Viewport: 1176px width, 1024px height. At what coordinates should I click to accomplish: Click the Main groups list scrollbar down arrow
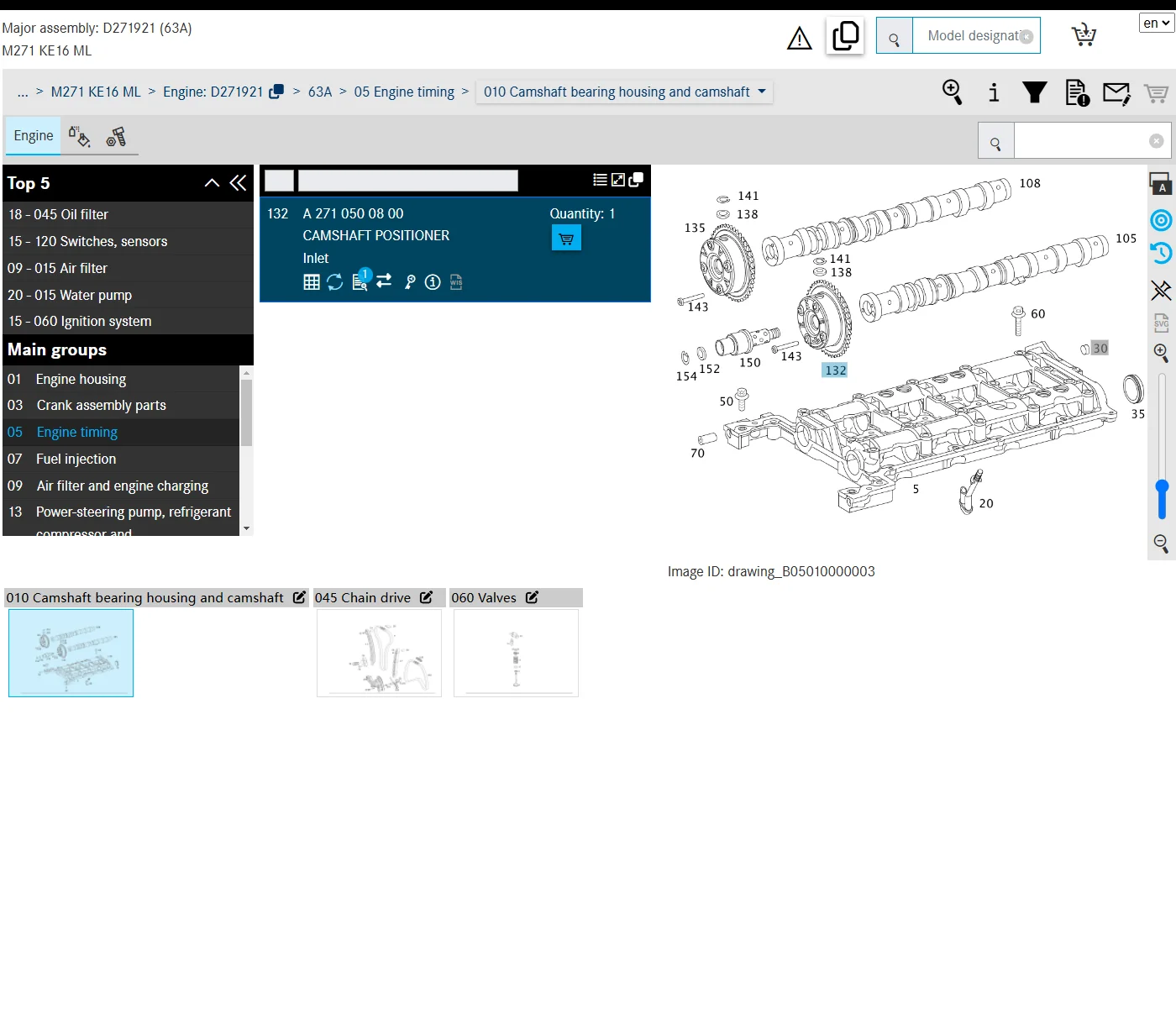246,528
